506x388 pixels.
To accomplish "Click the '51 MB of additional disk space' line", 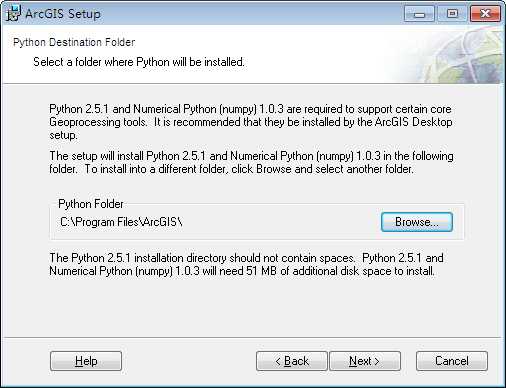I will pyautogui.click(x=242, y=271).
